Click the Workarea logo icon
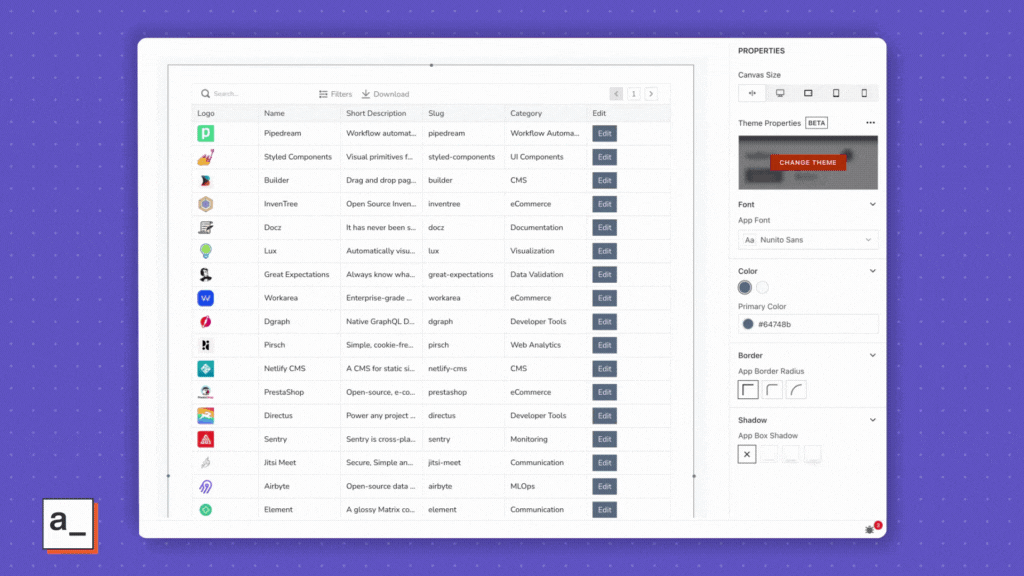The height and width of the screenshot is (576, 1024). [206, 298]
